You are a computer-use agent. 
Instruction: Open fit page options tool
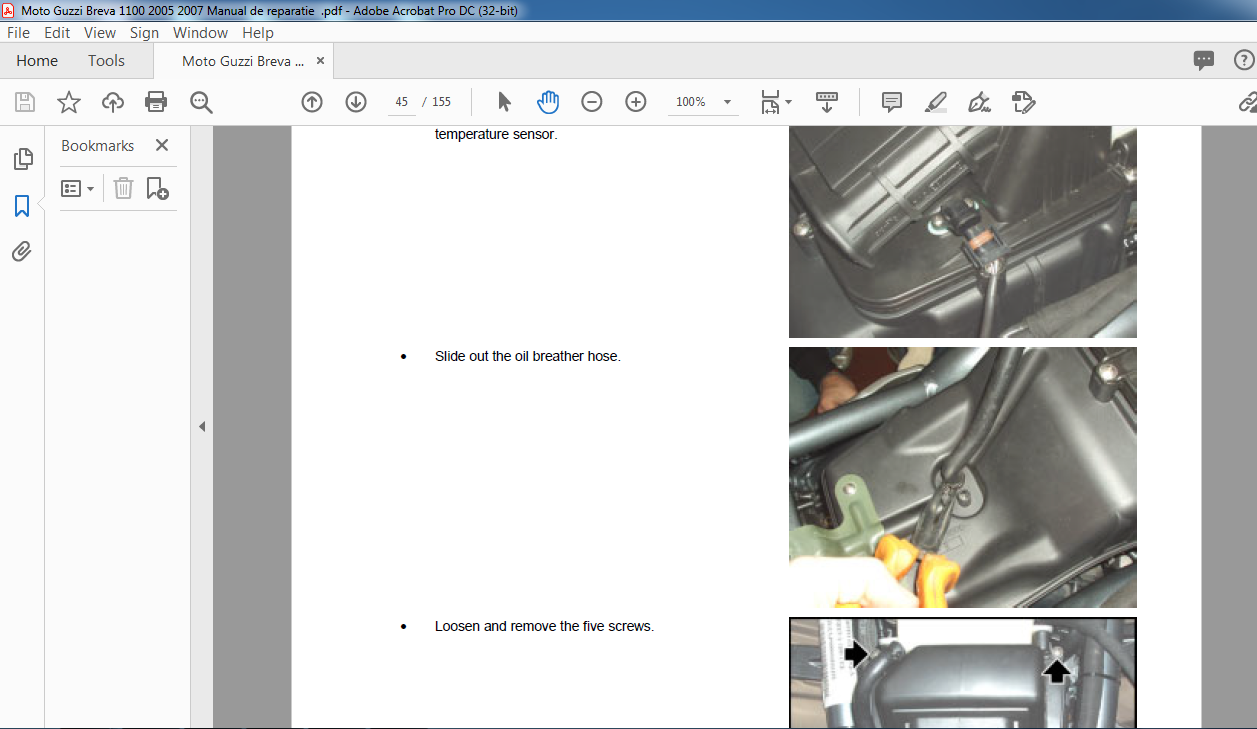click(x=775, y=102)
